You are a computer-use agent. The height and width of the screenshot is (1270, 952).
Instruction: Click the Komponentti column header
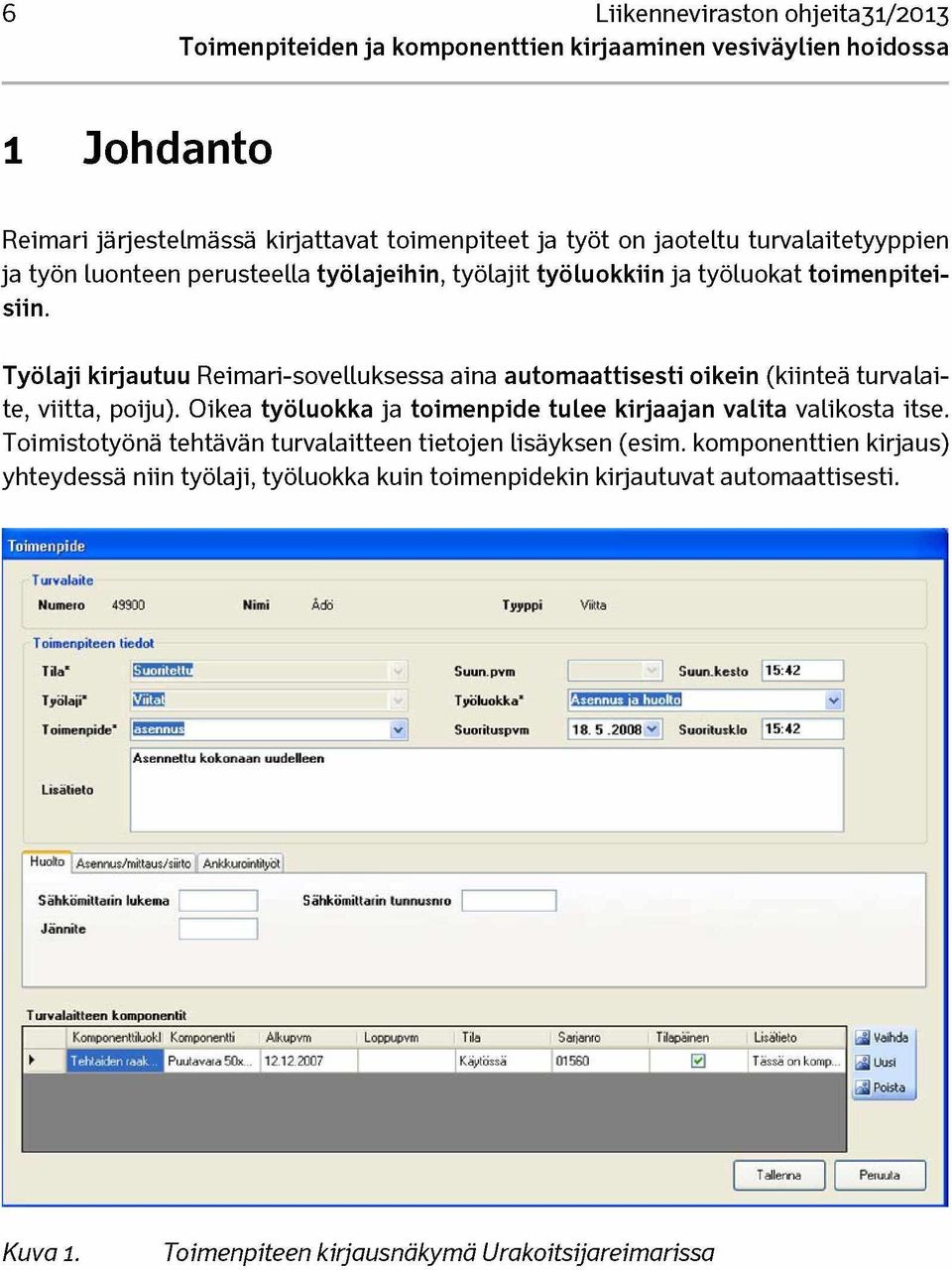coord(212,1038)
